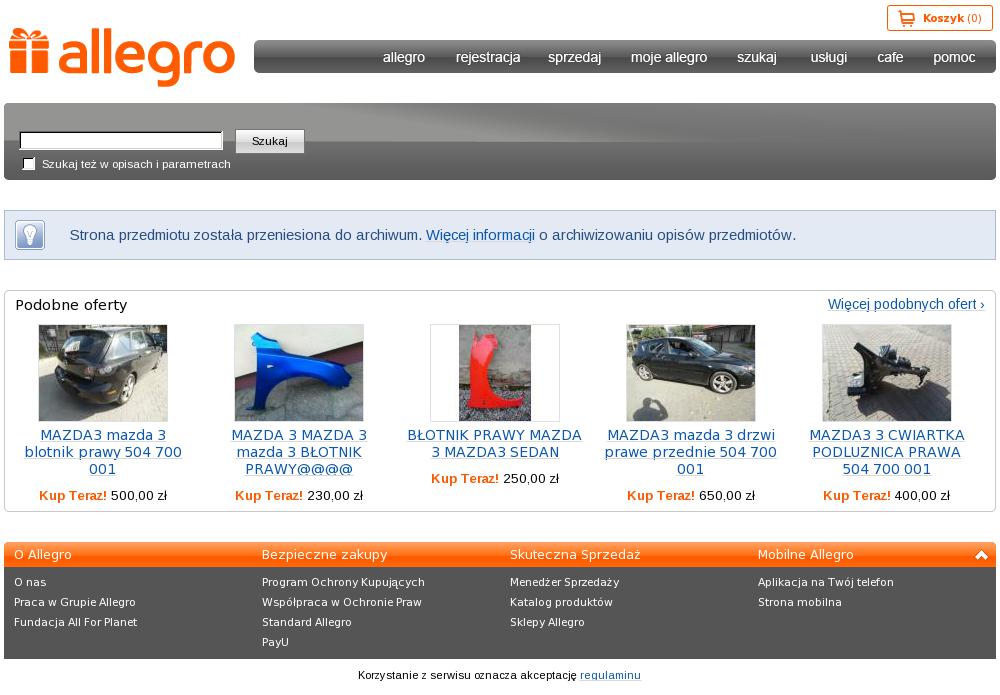Viewport: 1000px width, 695px height.
Task: Click the Podobne oferty heading
Action: [71, 305]
